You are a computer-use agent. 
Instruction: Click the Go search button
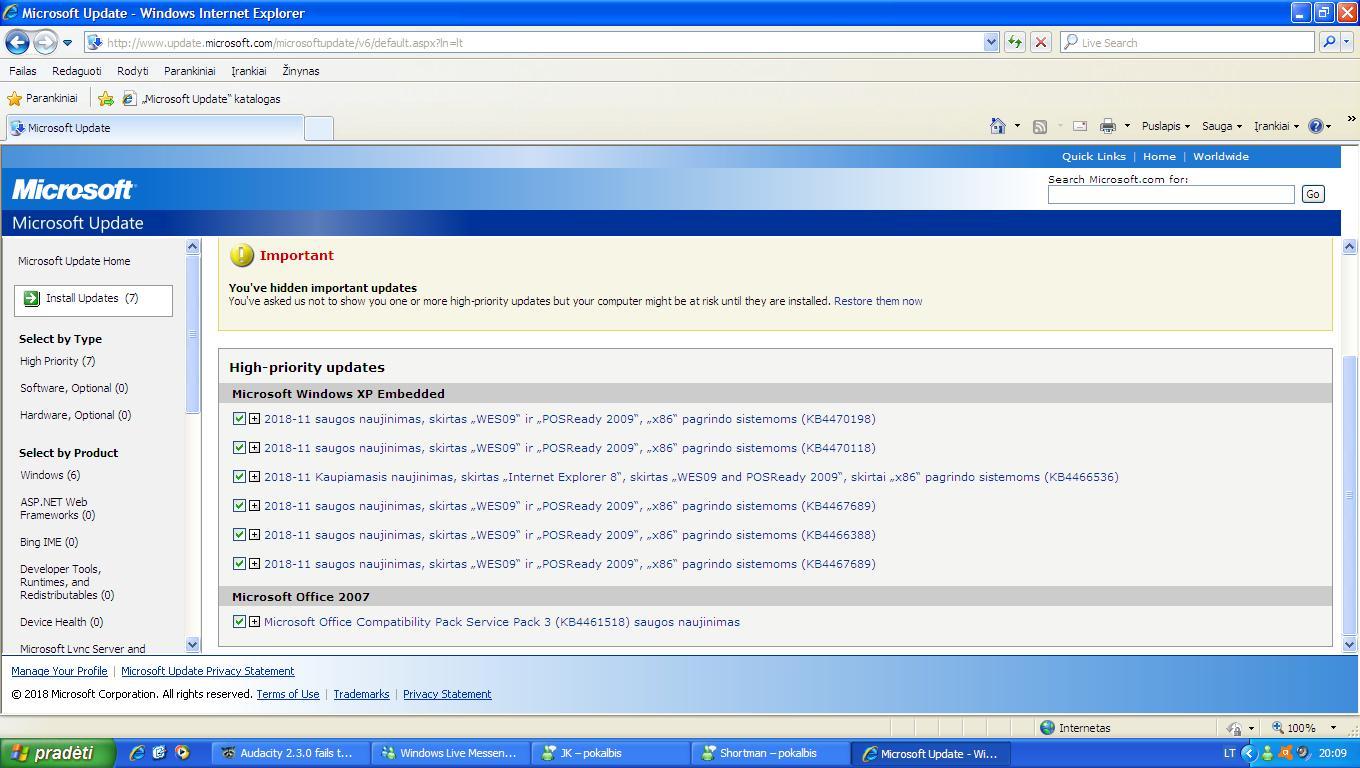1313,194
